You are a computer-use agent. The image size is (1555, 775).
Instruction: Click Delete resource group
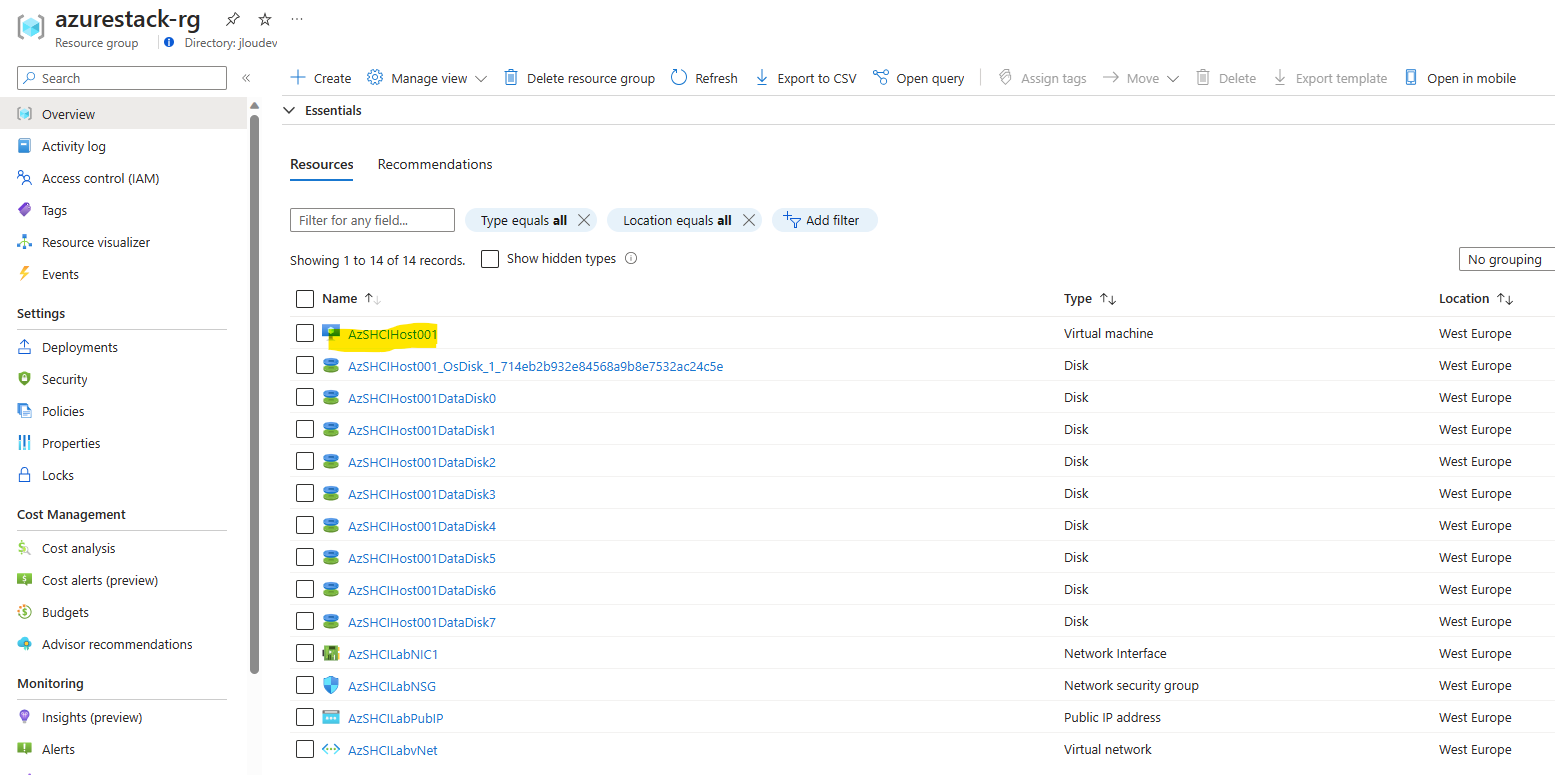pos(579,78)
